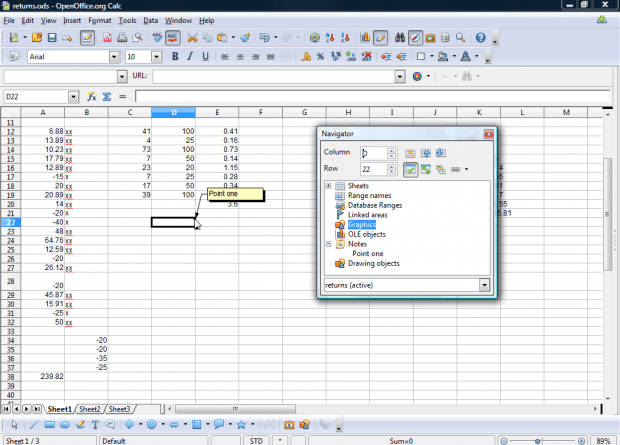Open the File menu
This screenshot has width=620, height=445.
pyautogui.click(x=9, y=21)
